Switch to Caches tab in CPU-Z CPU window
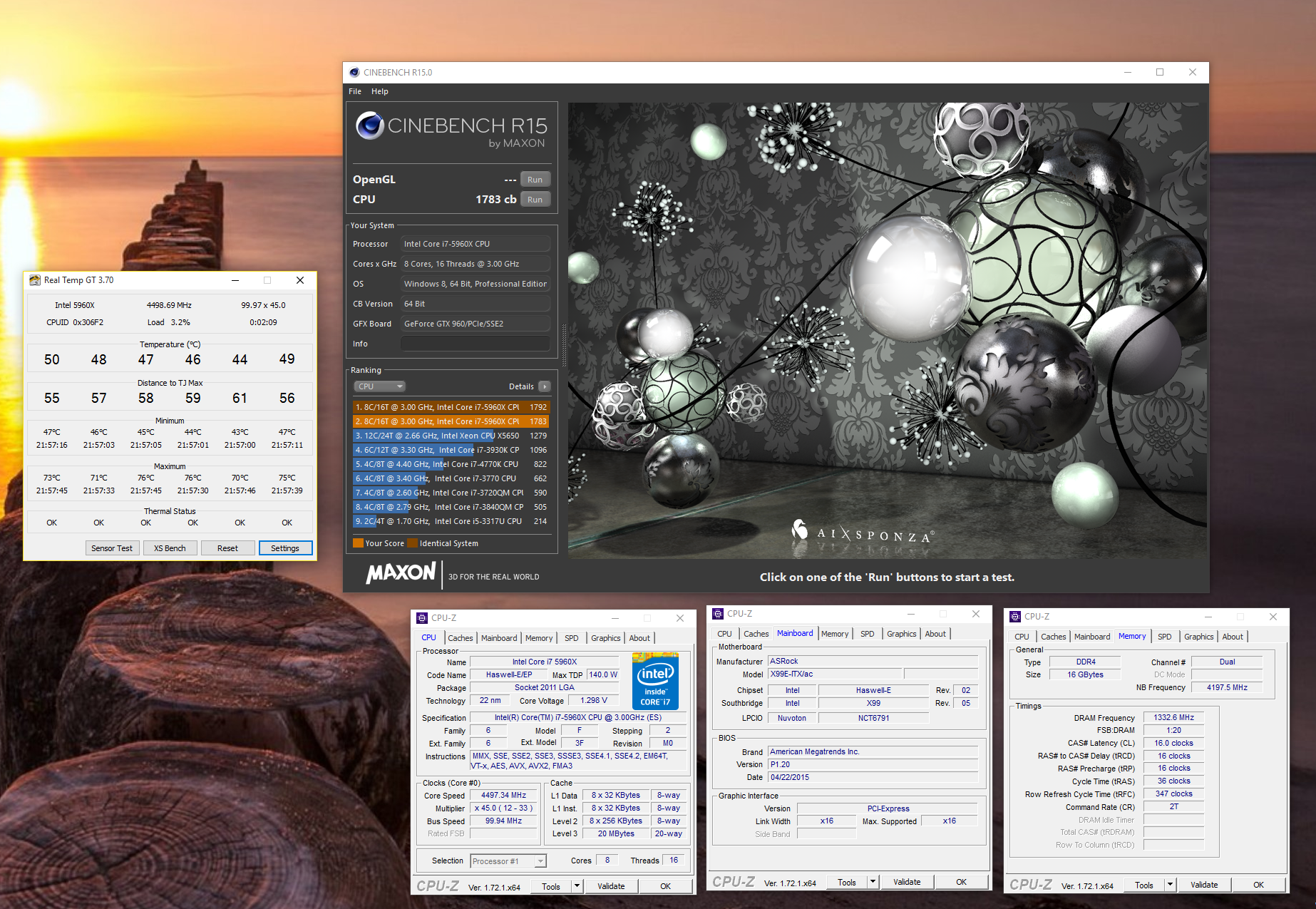This screenshot has height=909, width=1316. [460, 638]
